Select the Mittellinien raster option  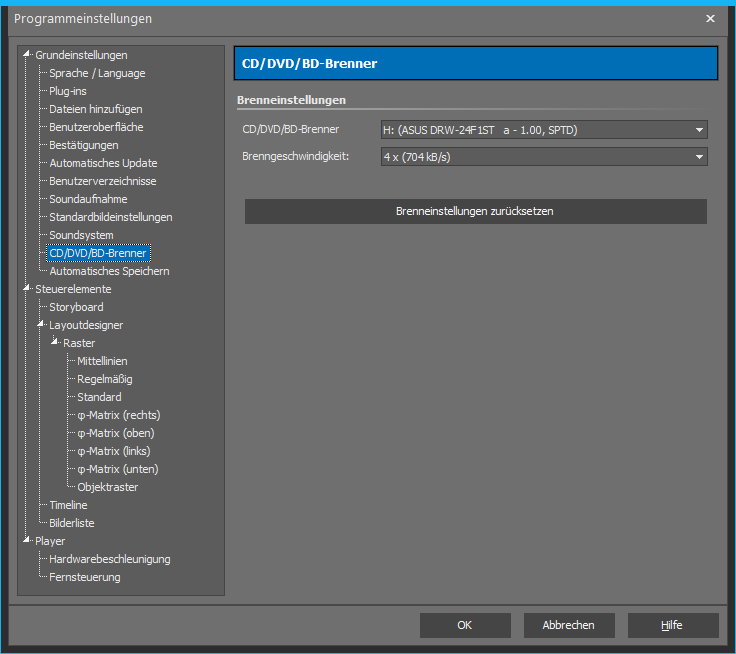tap(102, 361)
